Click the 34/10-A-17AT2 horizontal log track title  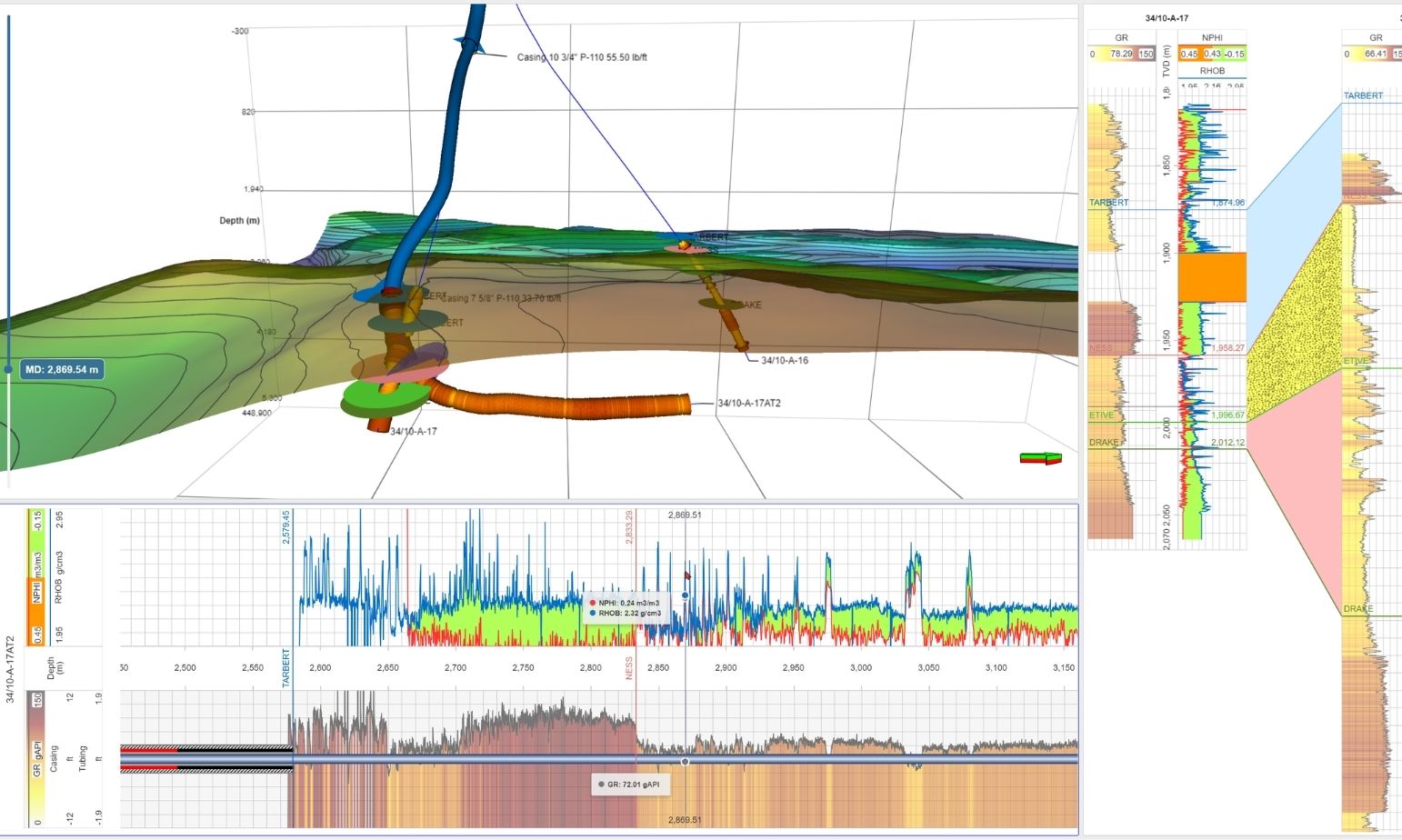pyautogui.click(x=10, y=670)
